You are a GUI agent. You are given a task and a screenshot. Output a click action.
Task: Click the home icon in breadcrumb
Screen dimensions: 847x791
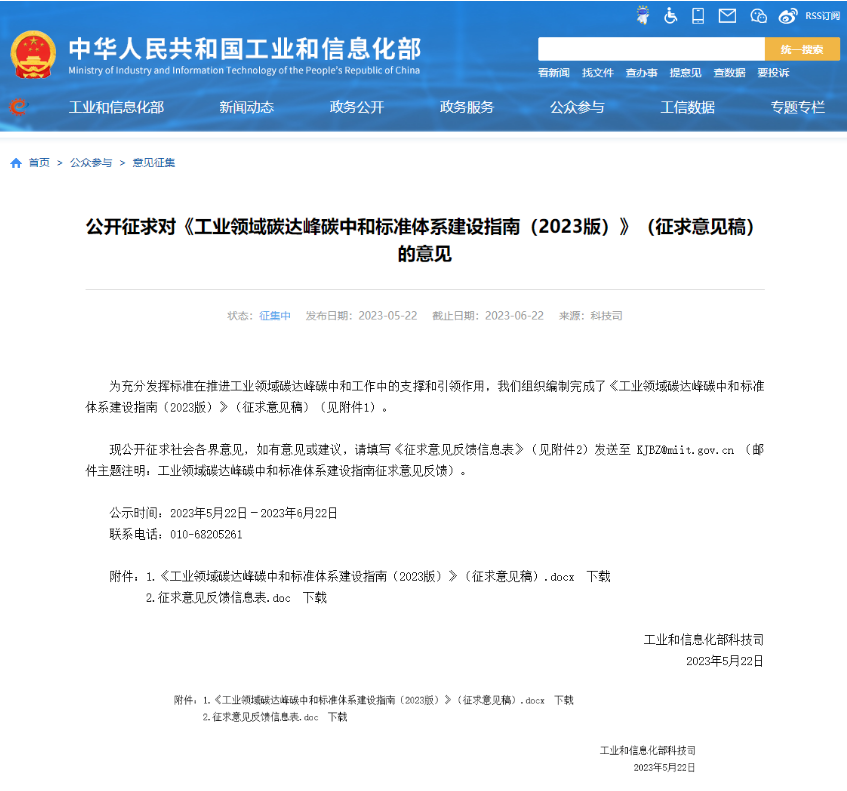(16, 163)
